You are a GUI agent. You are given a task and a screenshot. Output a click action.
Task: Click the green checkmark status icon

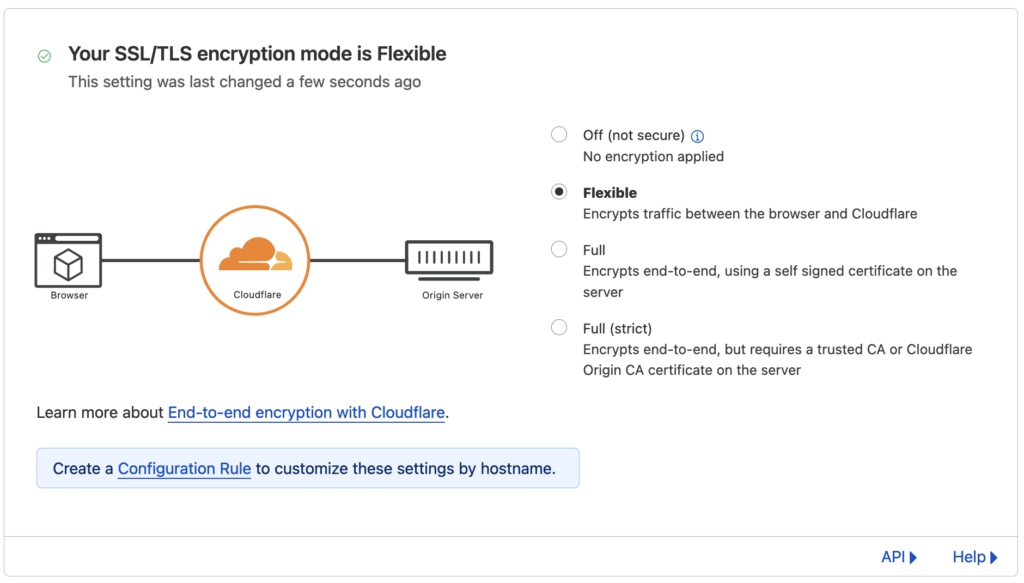(x=44, y=56)
